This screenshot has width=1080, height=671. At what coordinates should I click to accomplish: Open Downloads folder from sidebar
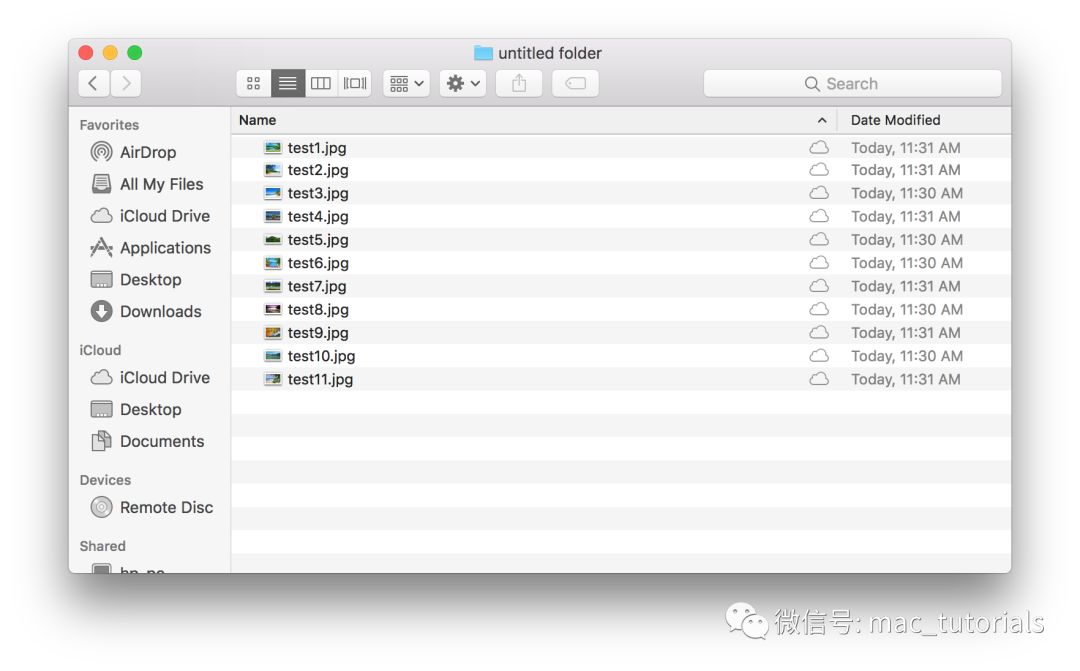click(160, 312)
